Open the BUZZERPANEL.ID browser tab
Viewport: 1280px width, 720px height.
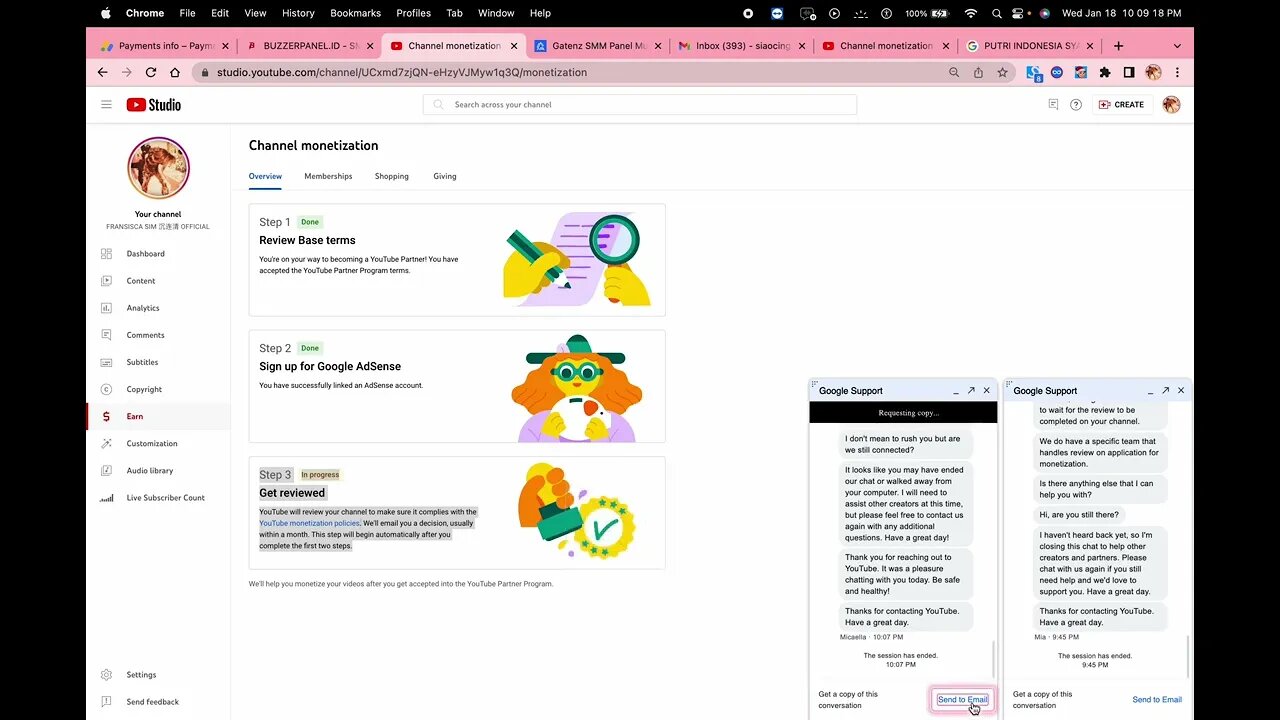click(310, 45)
